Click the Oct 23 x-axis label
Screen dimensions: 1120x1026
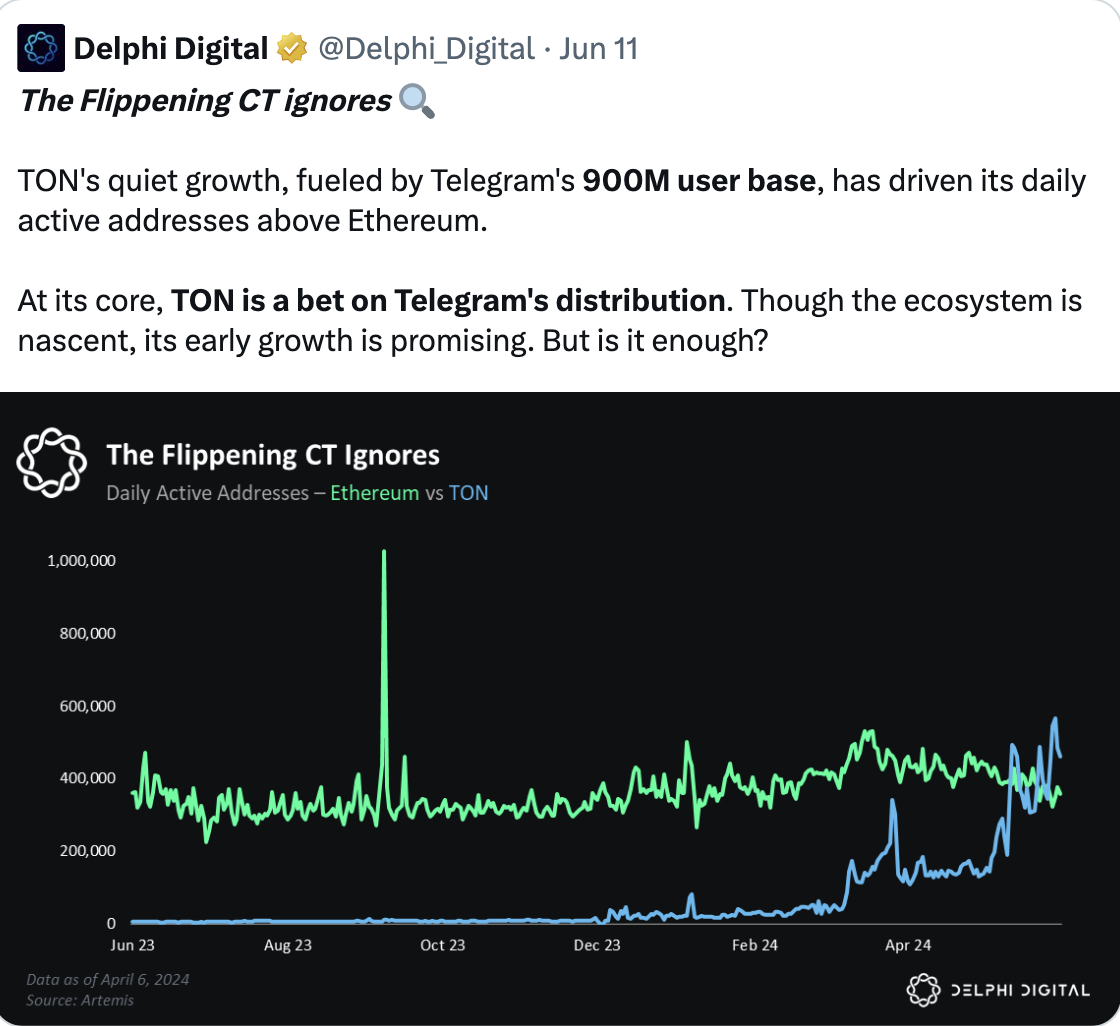pos(442,945)
